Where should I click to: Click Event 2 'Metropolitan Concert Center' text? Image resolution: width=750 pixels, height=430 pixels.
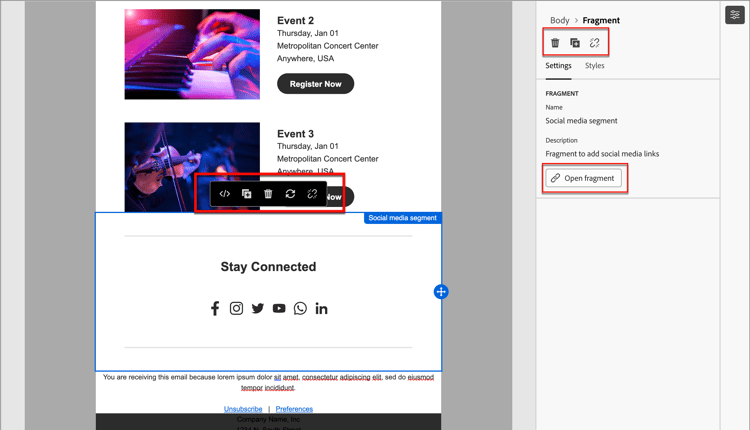[328, 46]
